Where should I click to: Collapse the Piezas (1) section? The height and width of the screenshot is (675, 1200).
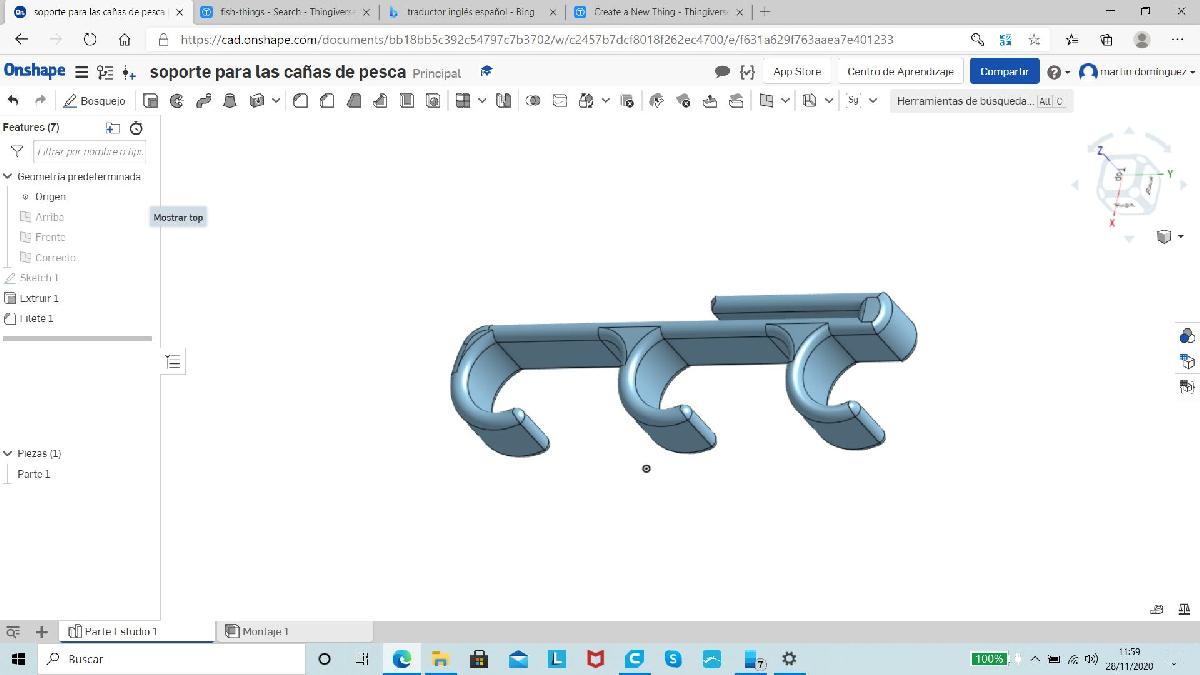pyautogui.click(x=8, y=454)
